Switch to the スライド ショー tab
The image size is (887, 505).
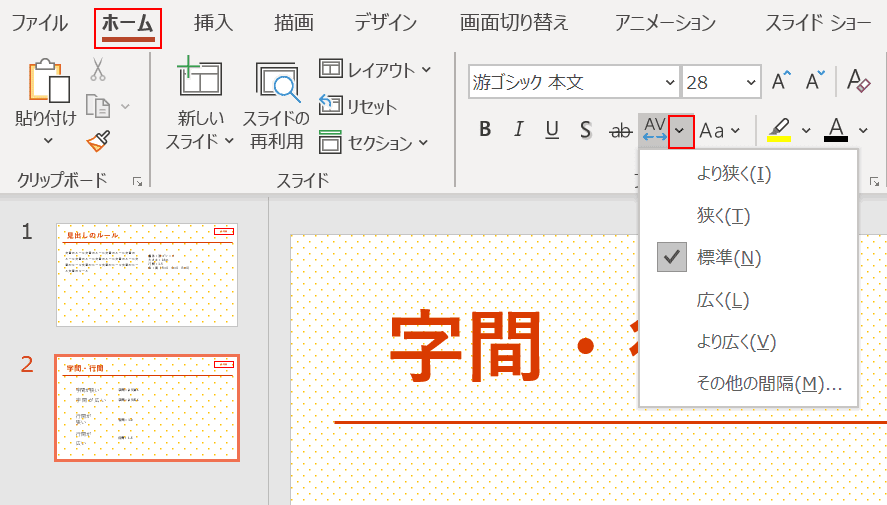(818, 23)
